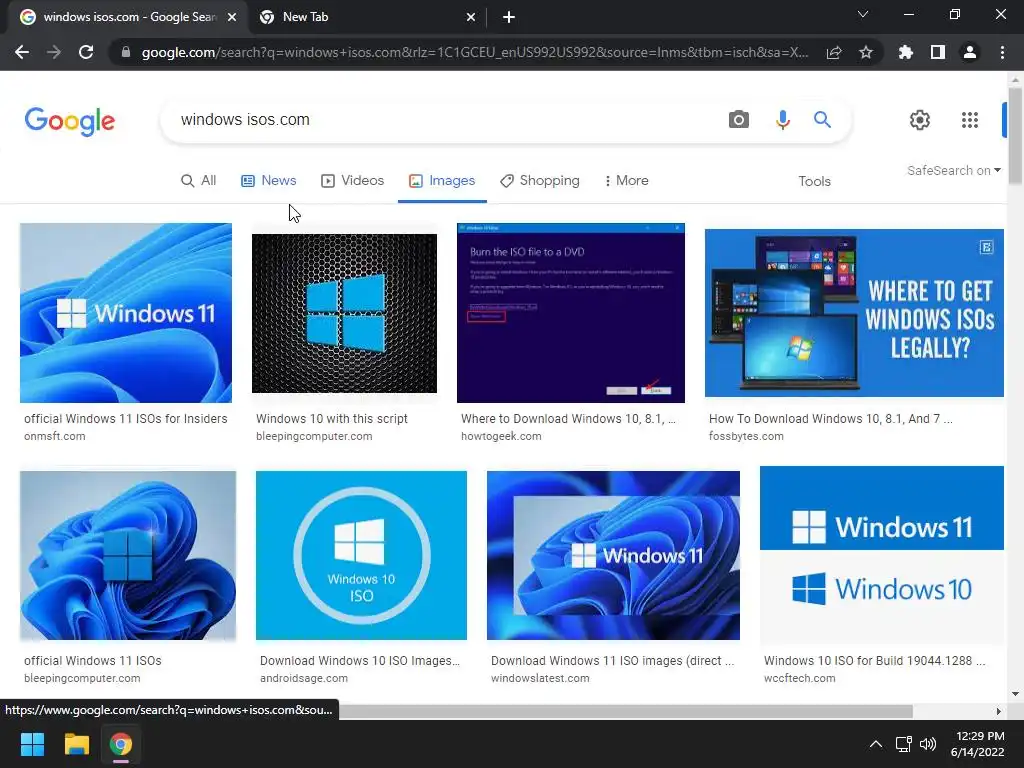Viewport: 1024px width, 768px height.
Task: Click the horizontal scrollbar thumb at bottom
Action: [624, 711]
